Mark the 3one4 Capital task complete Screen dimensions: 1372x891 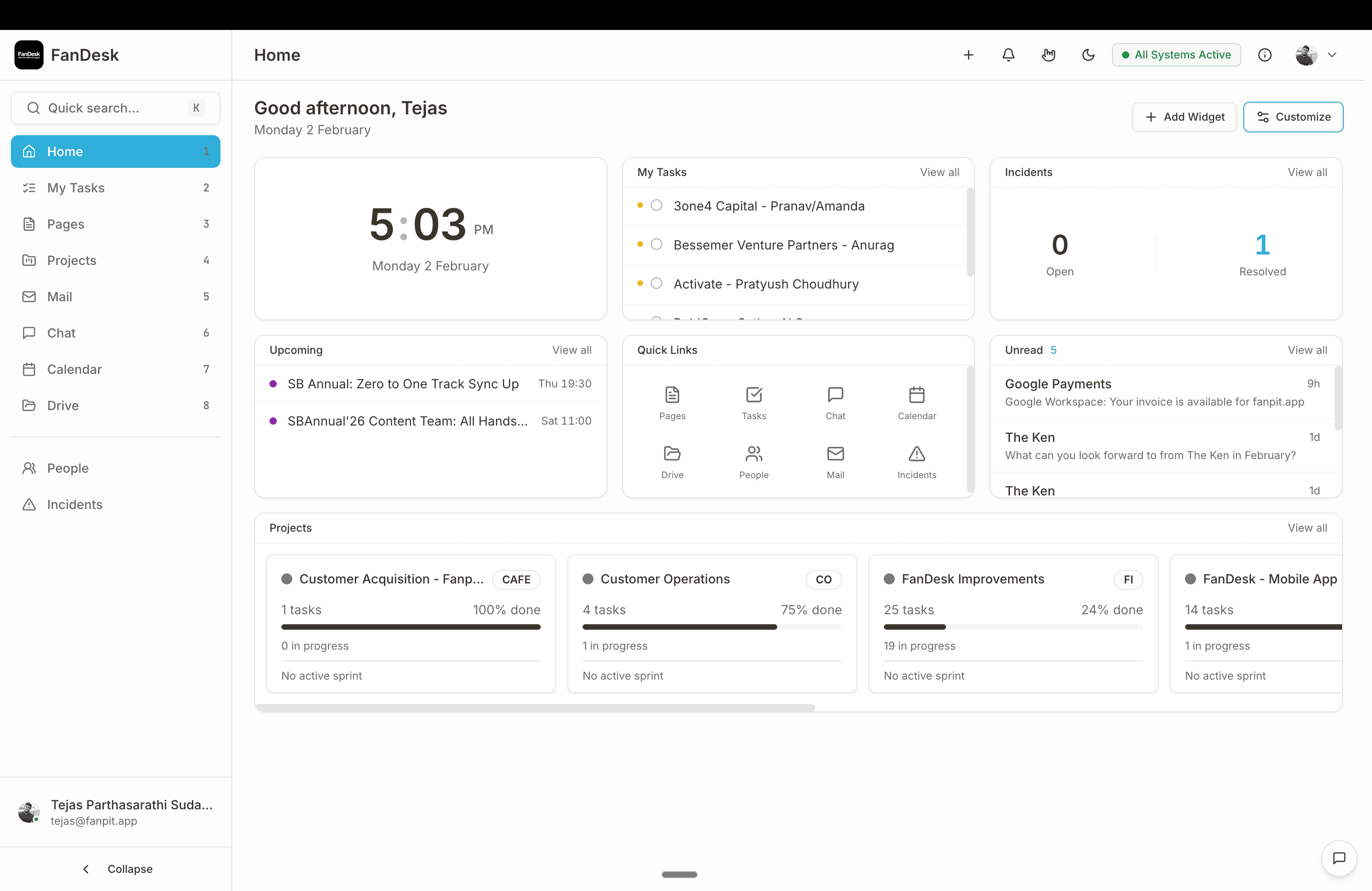pyautogui.click(x=656, y=205)
